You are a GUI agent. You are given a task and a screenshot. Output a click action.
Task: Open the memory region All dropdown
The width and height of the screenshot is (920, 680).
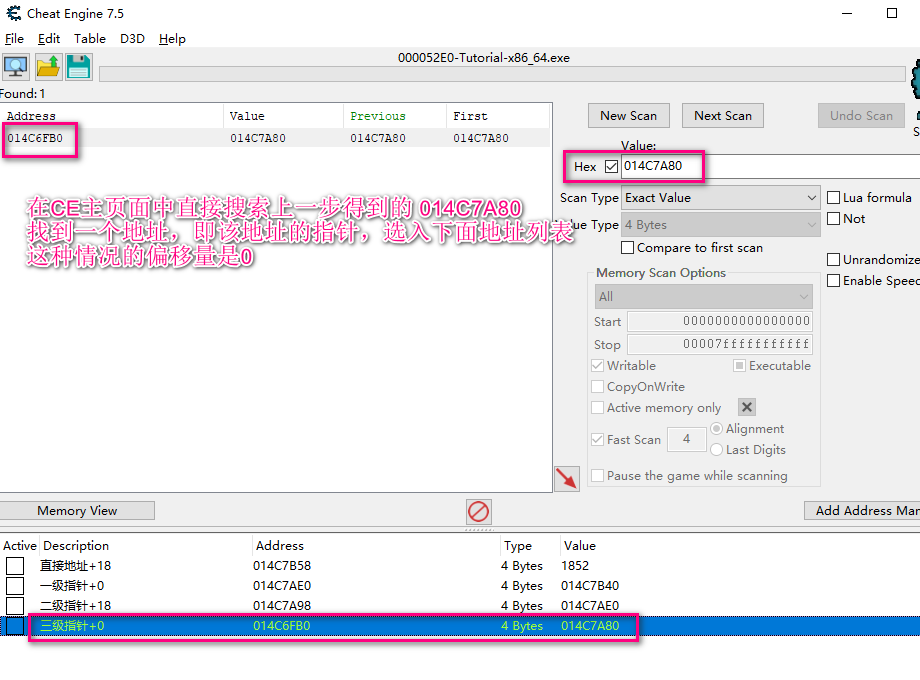(x=703, y=297)
